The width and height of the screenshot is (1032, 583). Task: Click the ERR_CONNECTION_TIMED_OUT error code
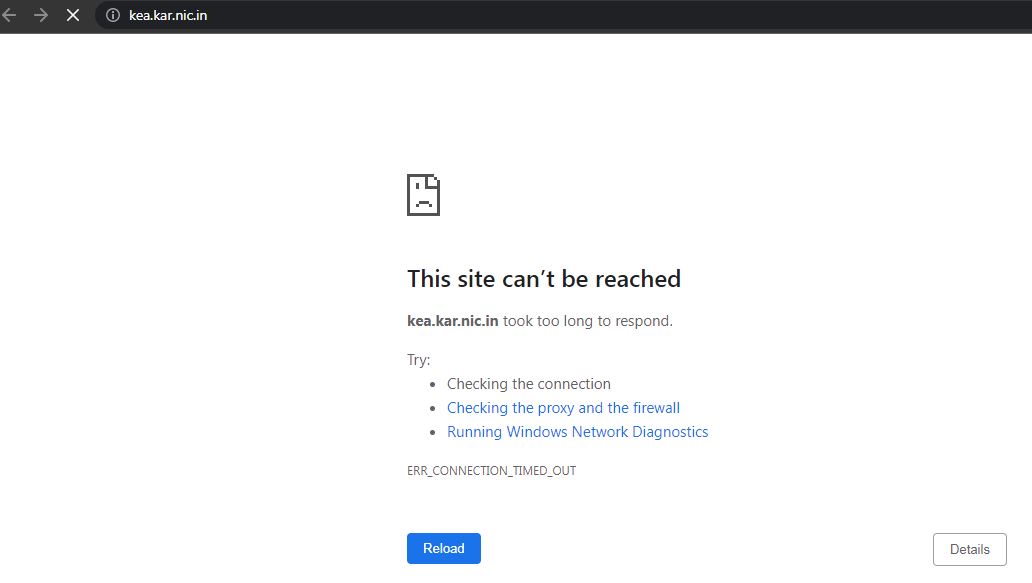click(491, 470)
